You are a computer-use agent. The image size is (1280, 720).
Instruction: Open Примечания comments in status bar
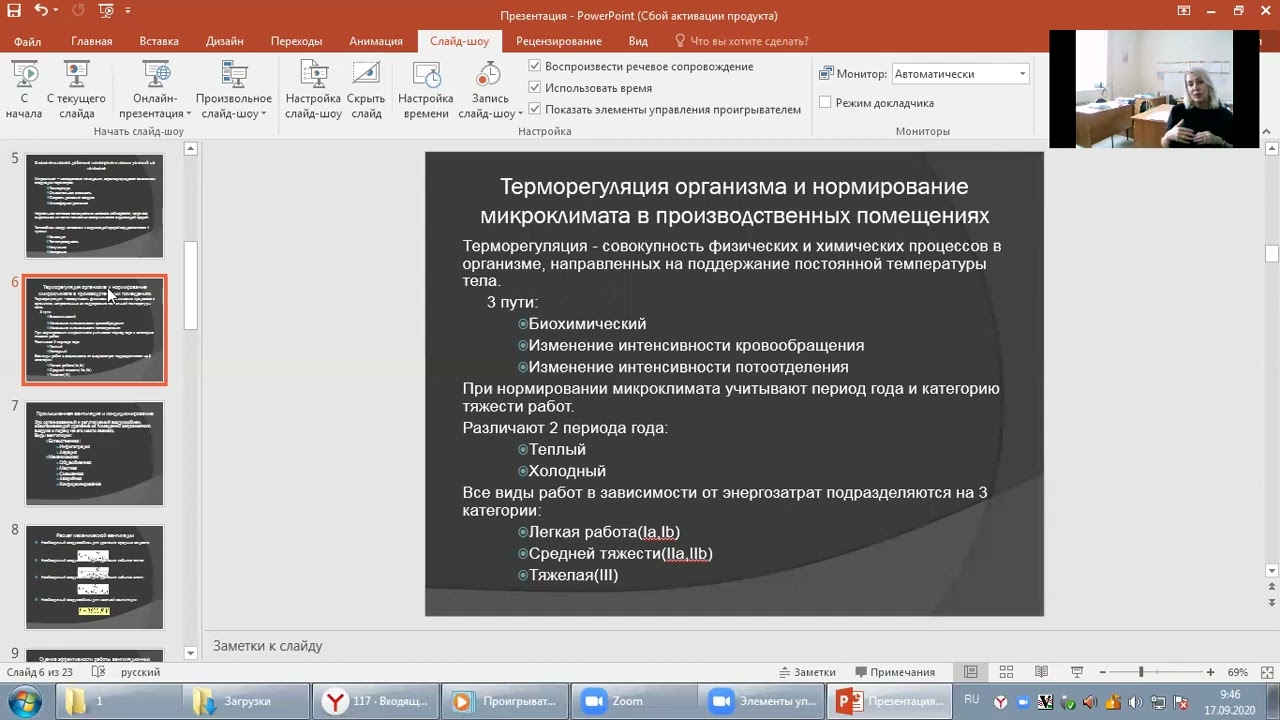point(895,672)
